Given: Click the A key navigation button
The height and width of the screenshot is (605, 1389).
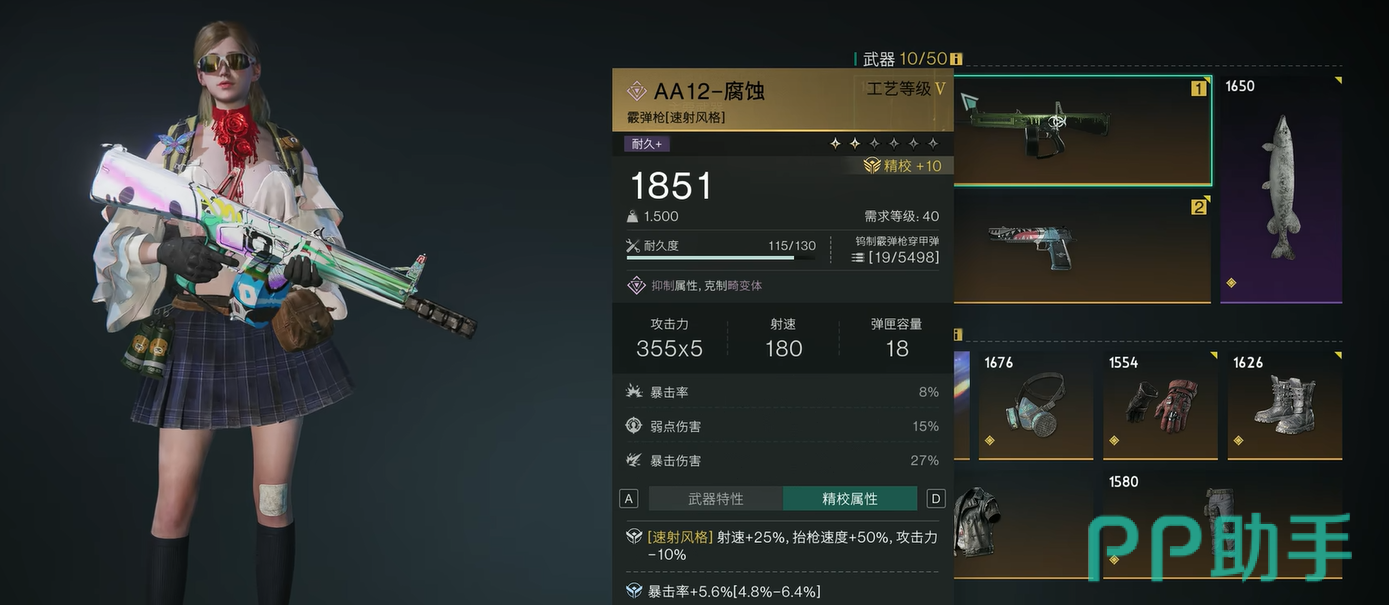Looking at the screenshot, I should click(x=629, y=498).
